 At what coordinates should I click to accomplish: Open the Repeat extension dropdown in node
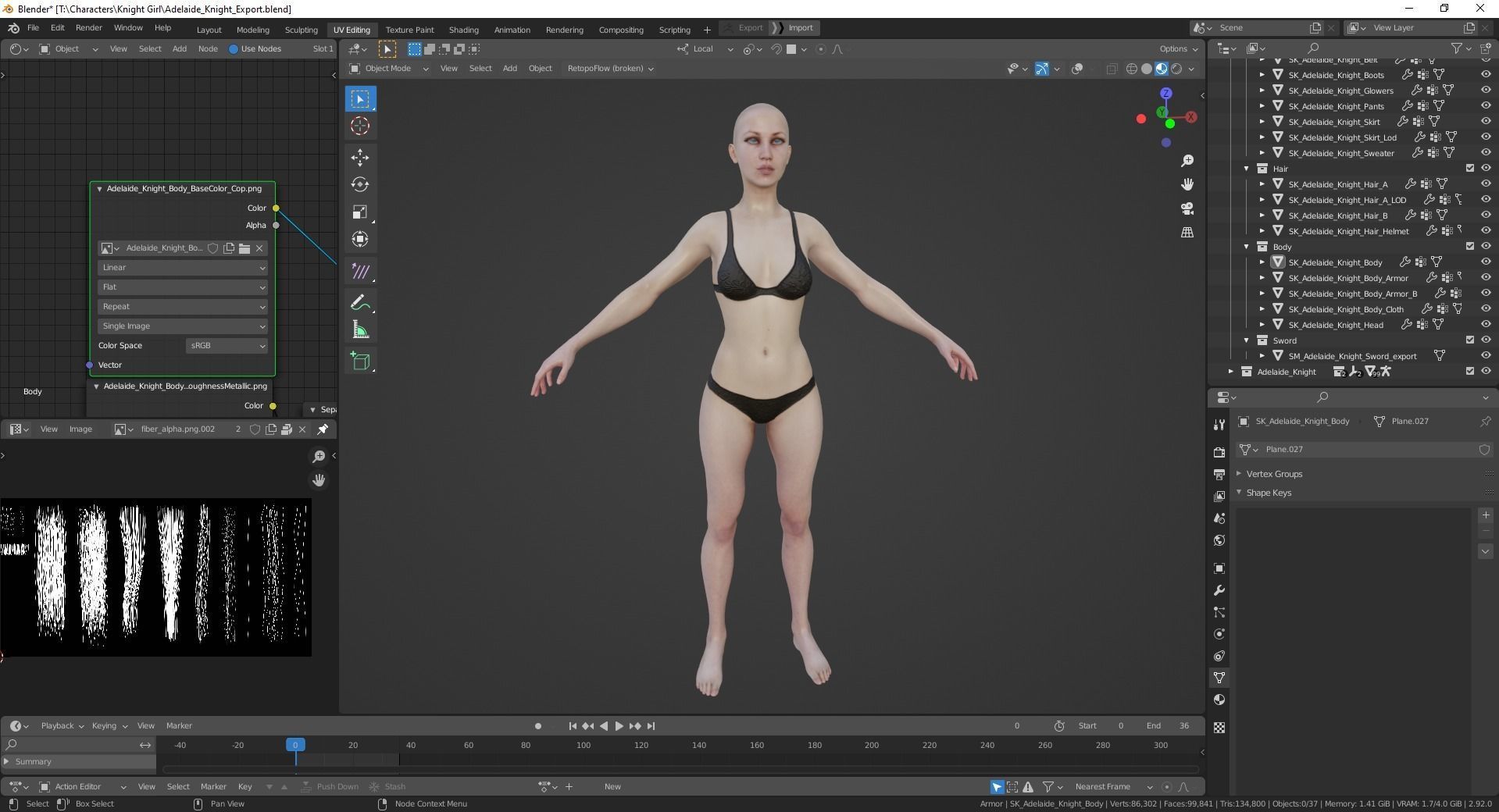pos(183,307)
